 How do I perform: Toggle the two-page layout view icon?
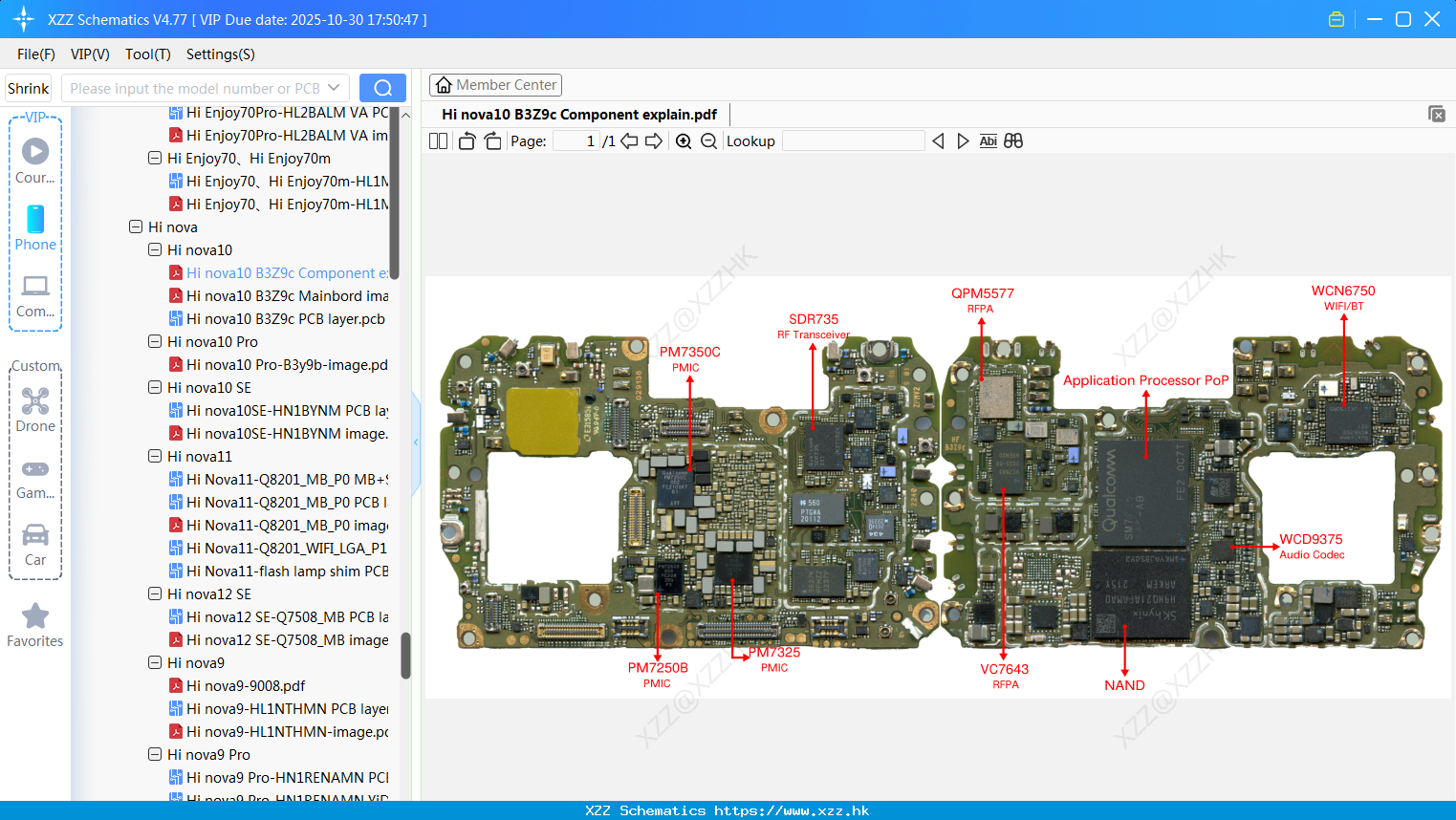tap(438, 141)
